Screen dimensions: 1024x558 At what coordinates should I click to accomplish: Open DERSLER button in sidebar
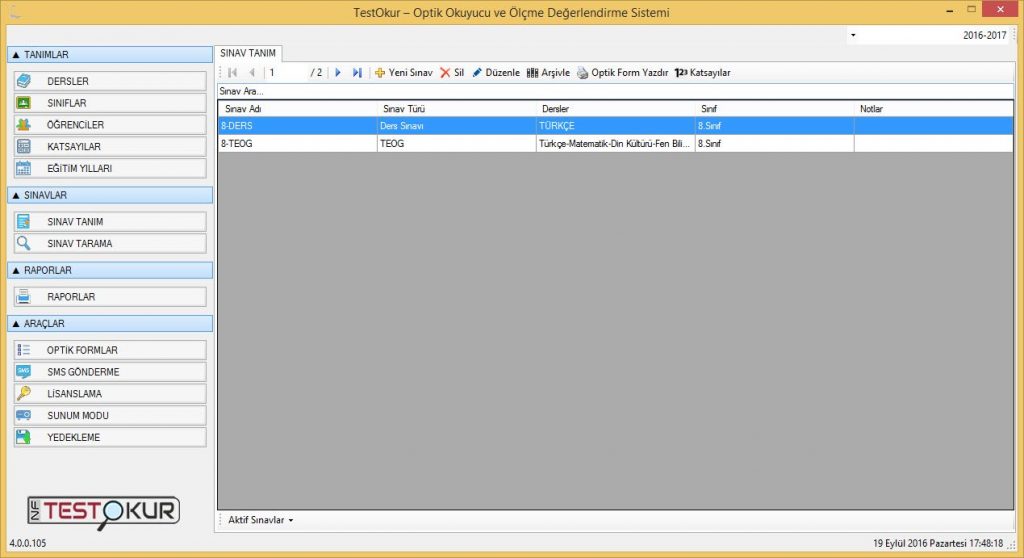point(110,81)
